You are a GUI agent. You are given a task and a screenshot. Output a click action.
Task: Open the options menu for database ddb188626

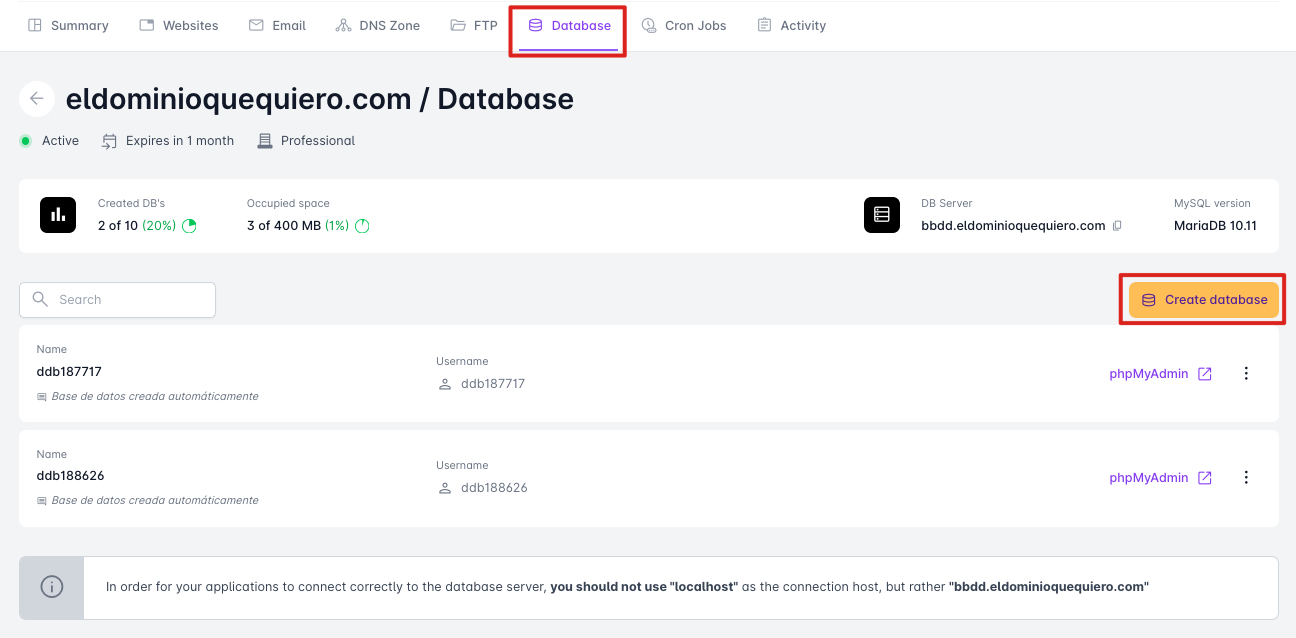click(x=1246, y=477)
